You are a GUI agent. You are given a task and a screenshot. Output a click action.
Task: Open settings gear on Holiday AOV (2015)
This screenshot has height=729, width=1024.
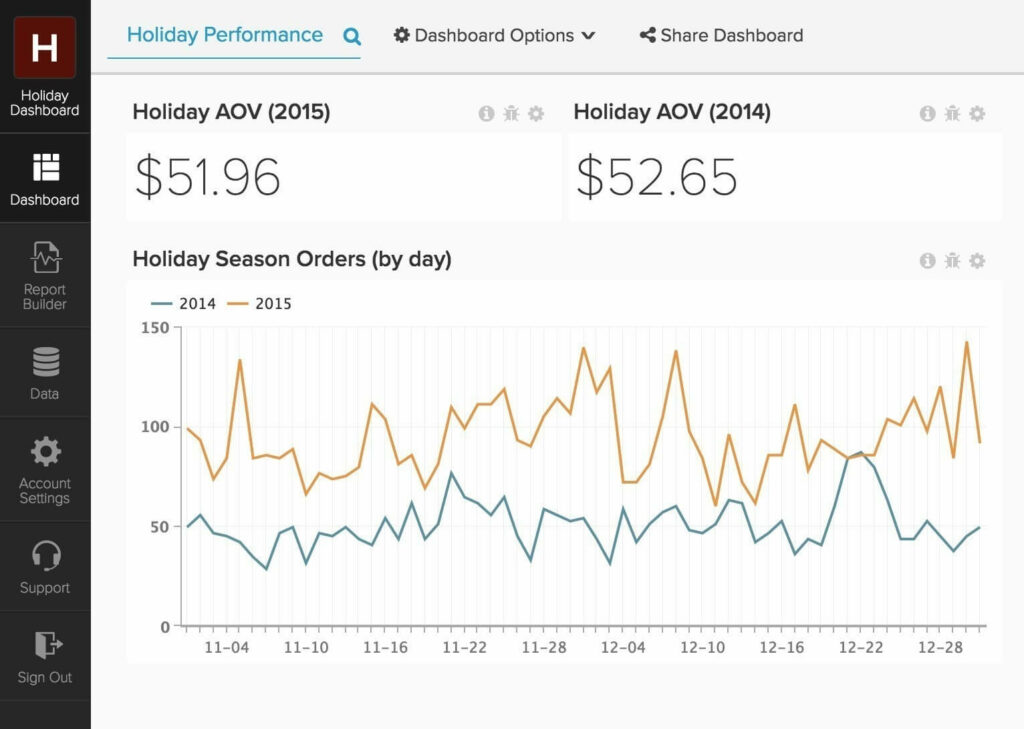click(x=536, y=114)
